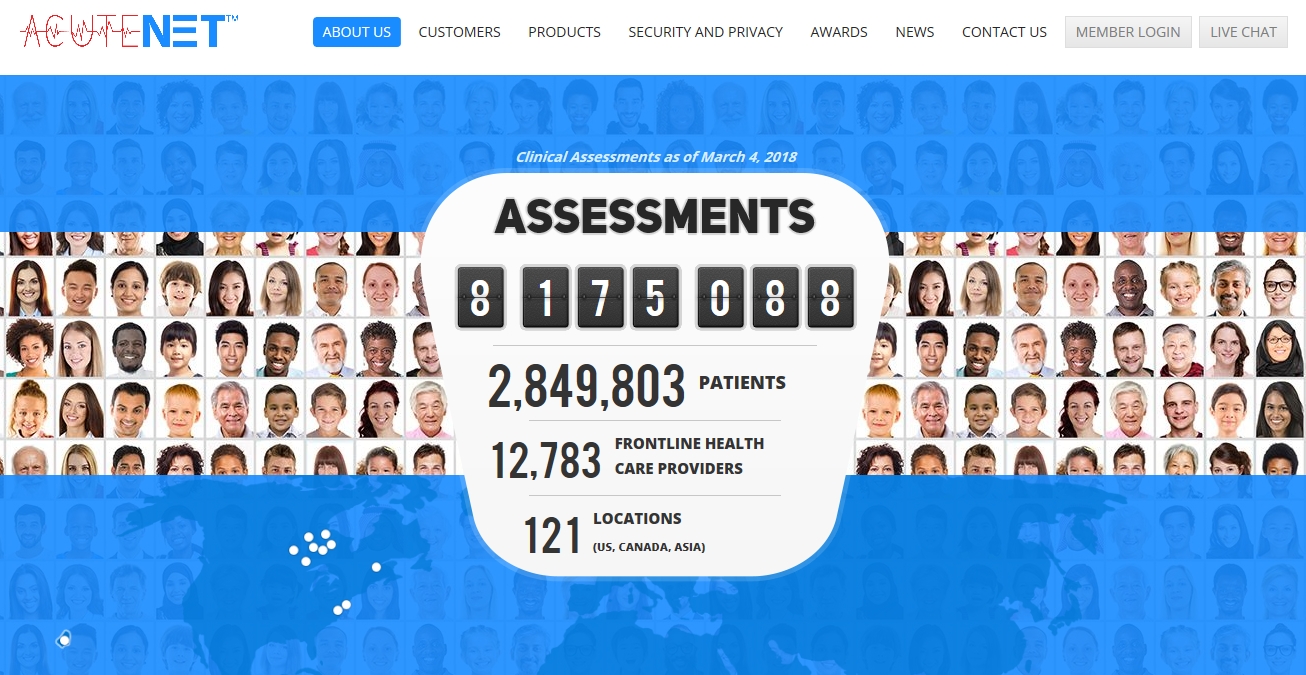
Task: Open the Products menu item
Action: [564, 32]
